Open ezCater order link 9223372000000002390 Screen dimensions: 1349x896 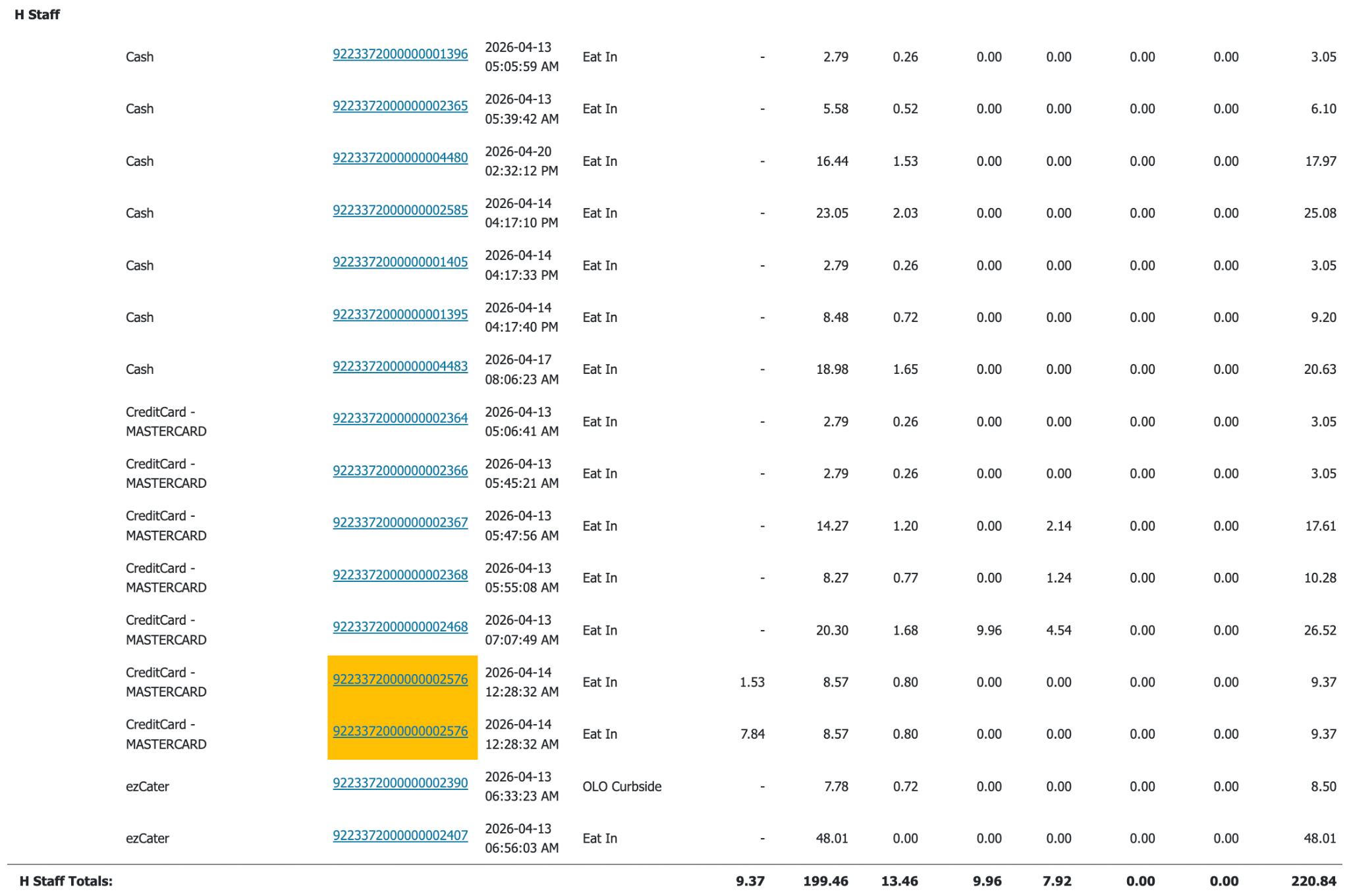pos(400,783)
